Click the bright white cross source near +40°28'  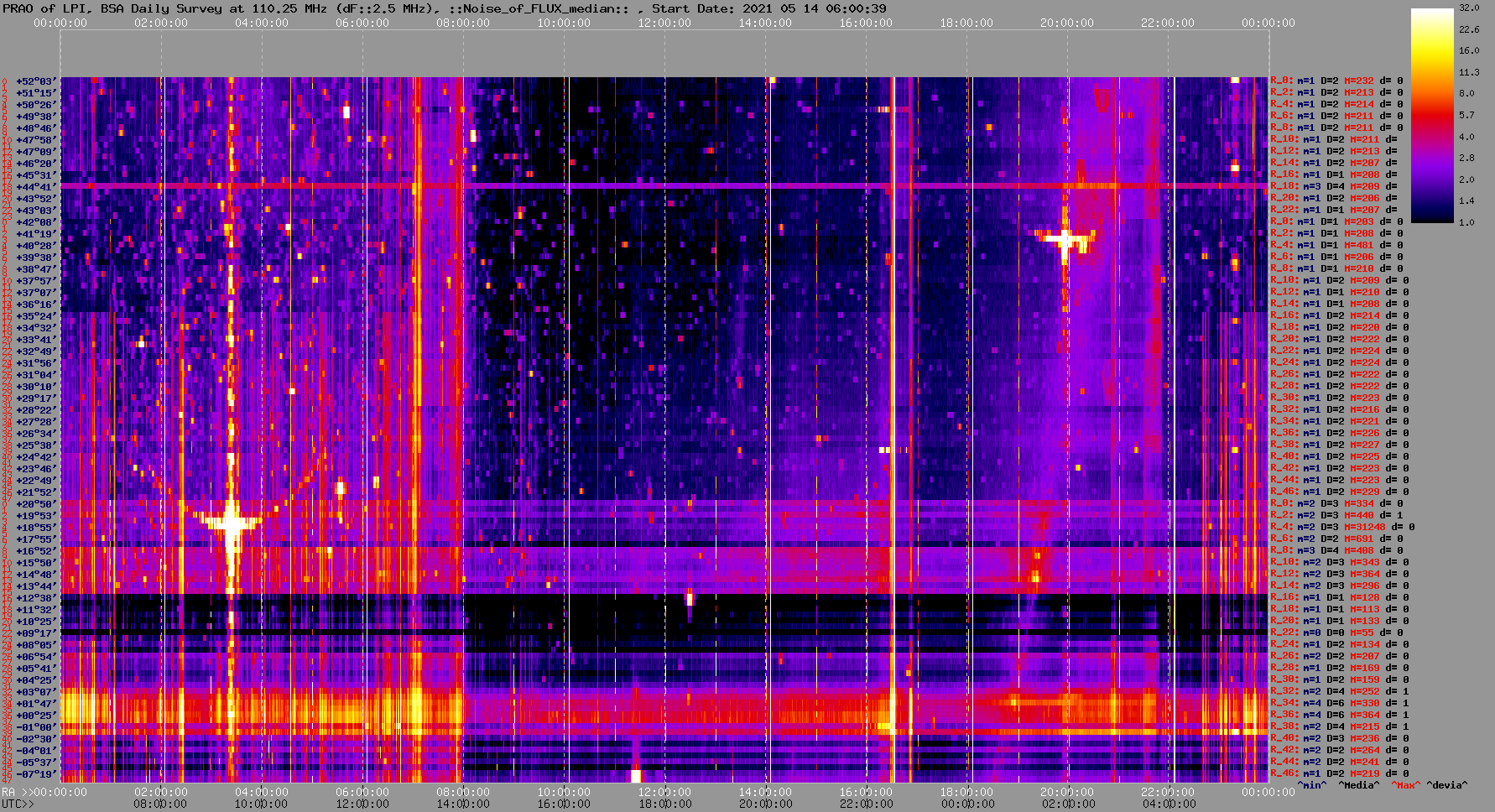1065,241
